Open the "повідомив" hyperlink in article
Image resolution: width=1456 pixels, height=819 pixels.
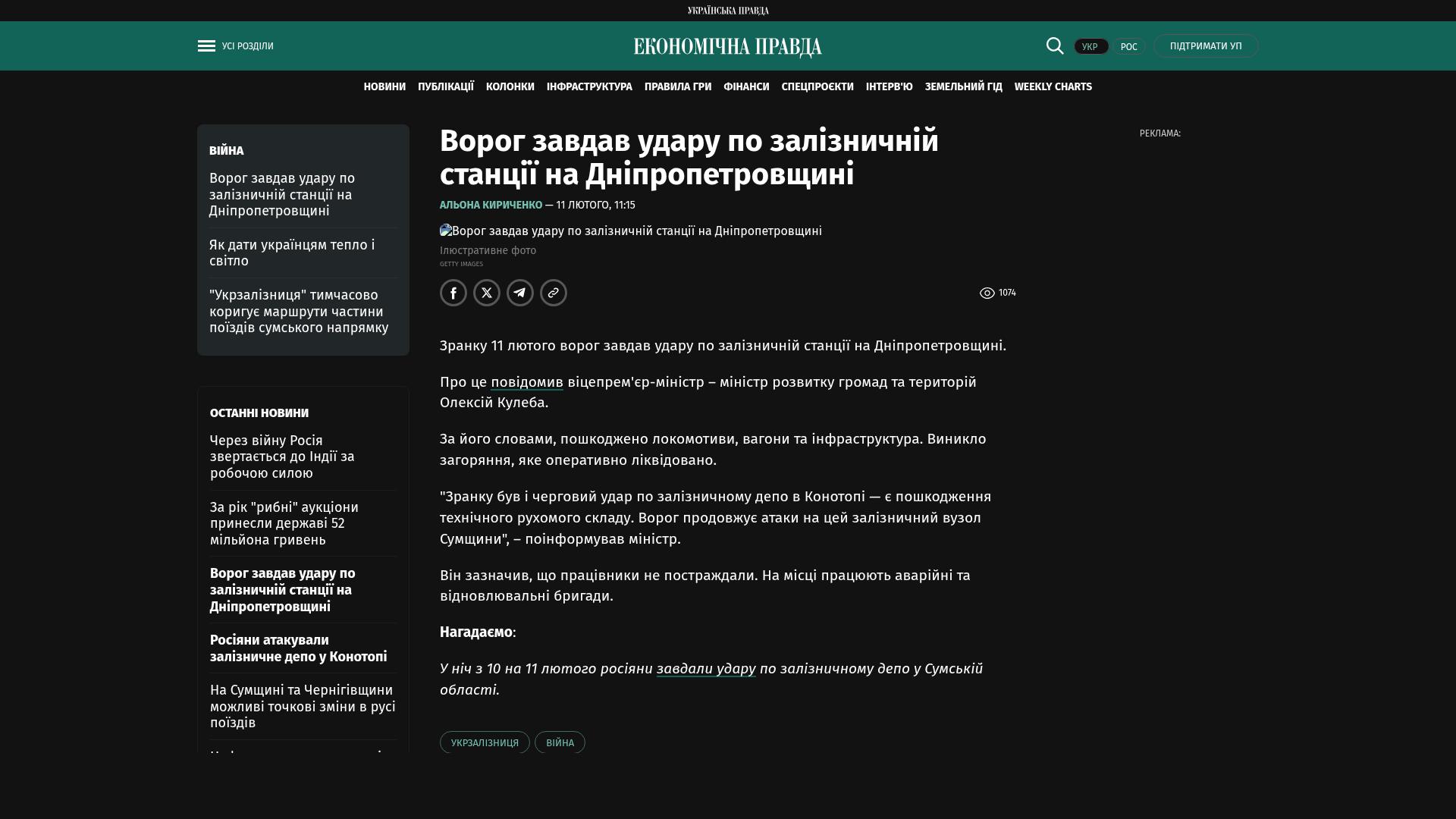[x=526, y=382]
